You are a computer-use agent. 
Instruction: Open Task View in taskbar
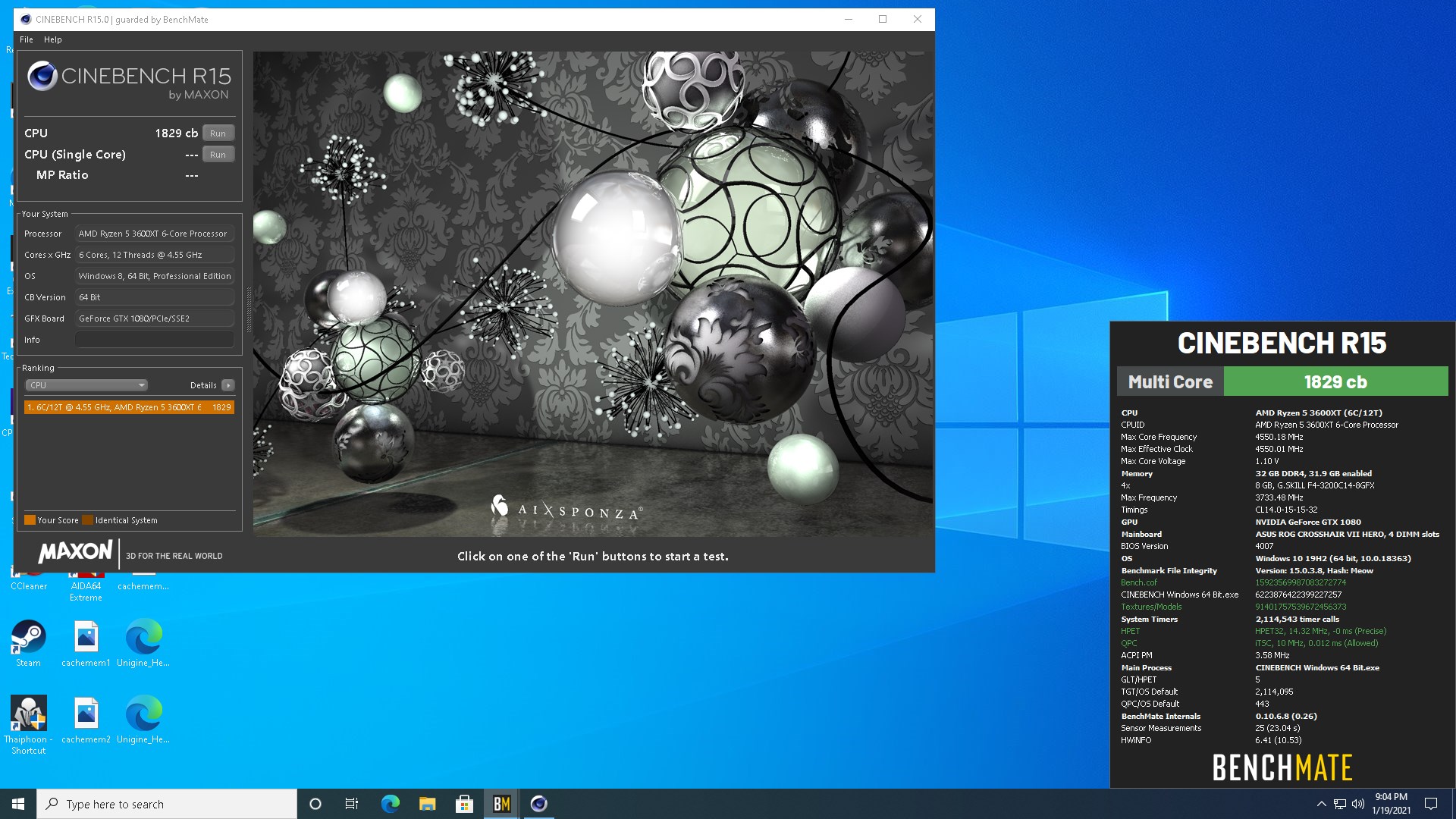click(x=352, y=804)
